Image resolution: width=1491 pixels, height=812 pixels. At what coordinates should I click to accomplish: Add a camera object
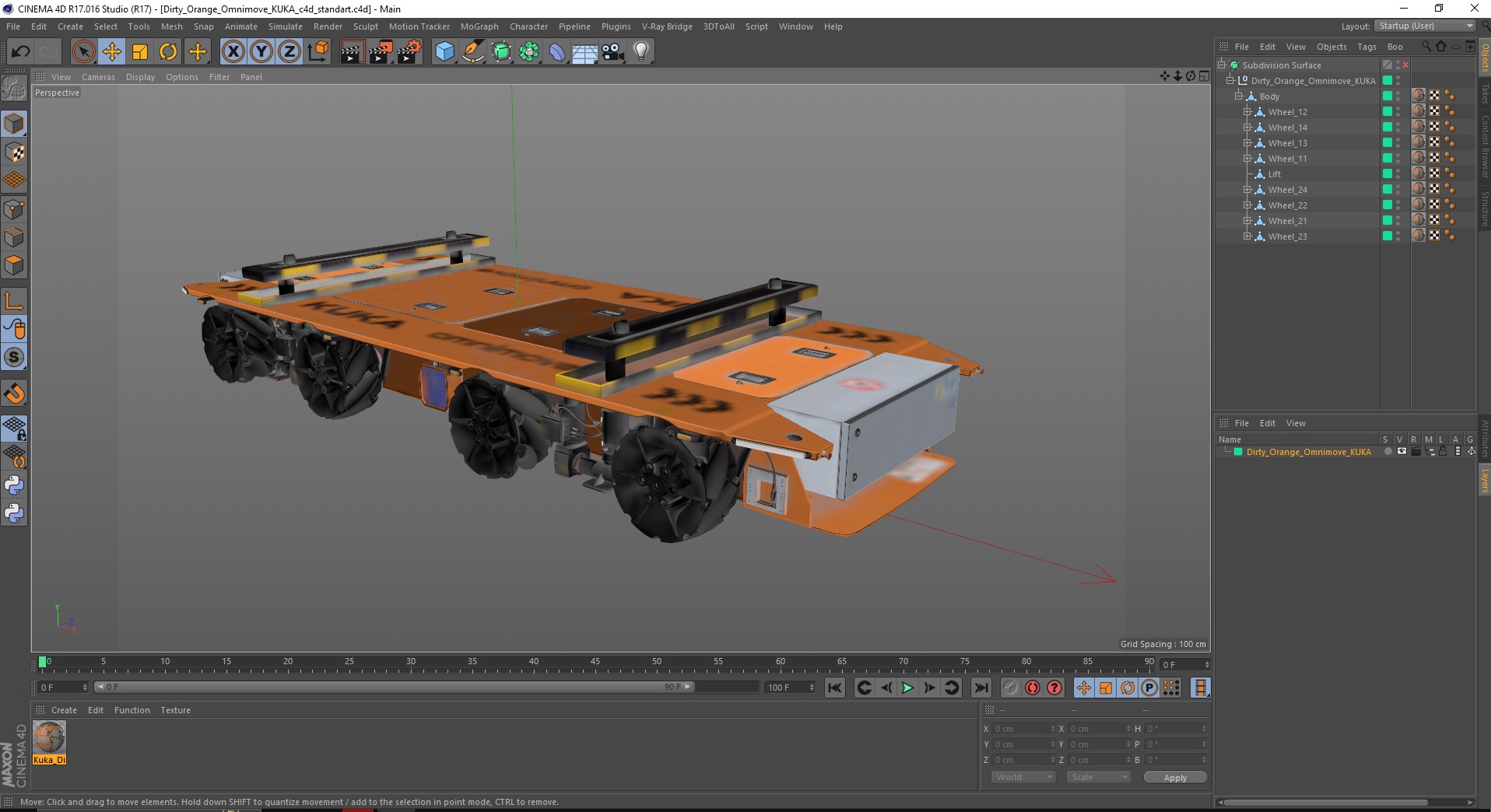(x=613, y=52)
